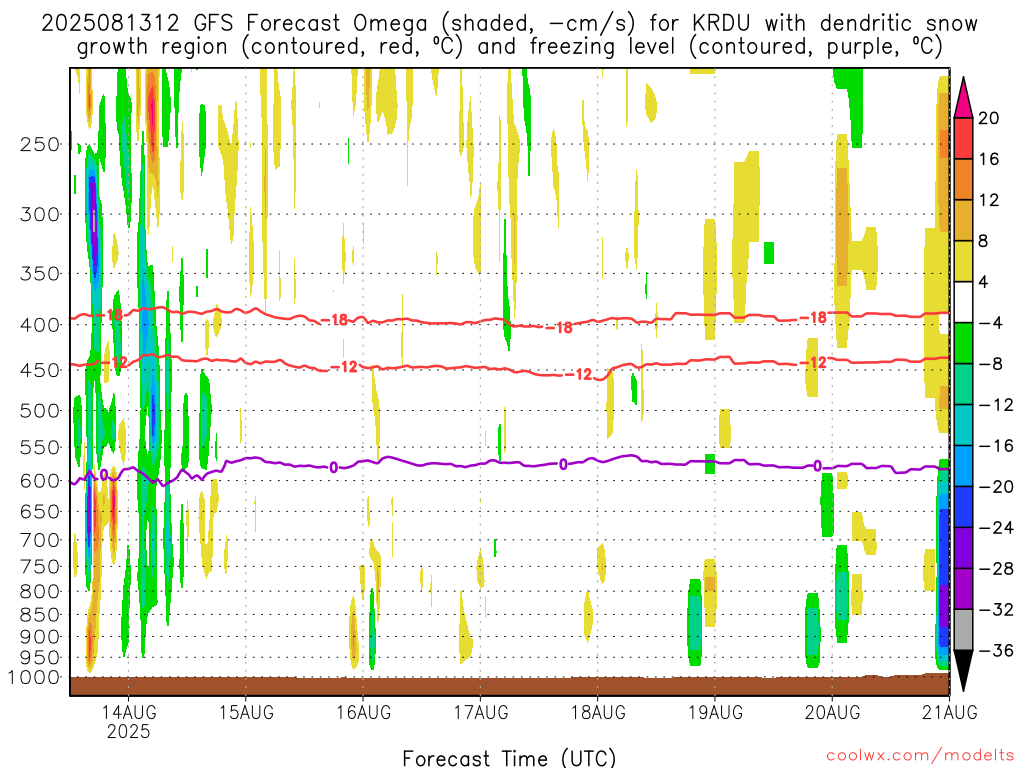1024x768 pixels.
Task: Click the 750 pressure level label
Action: [40, 567]
